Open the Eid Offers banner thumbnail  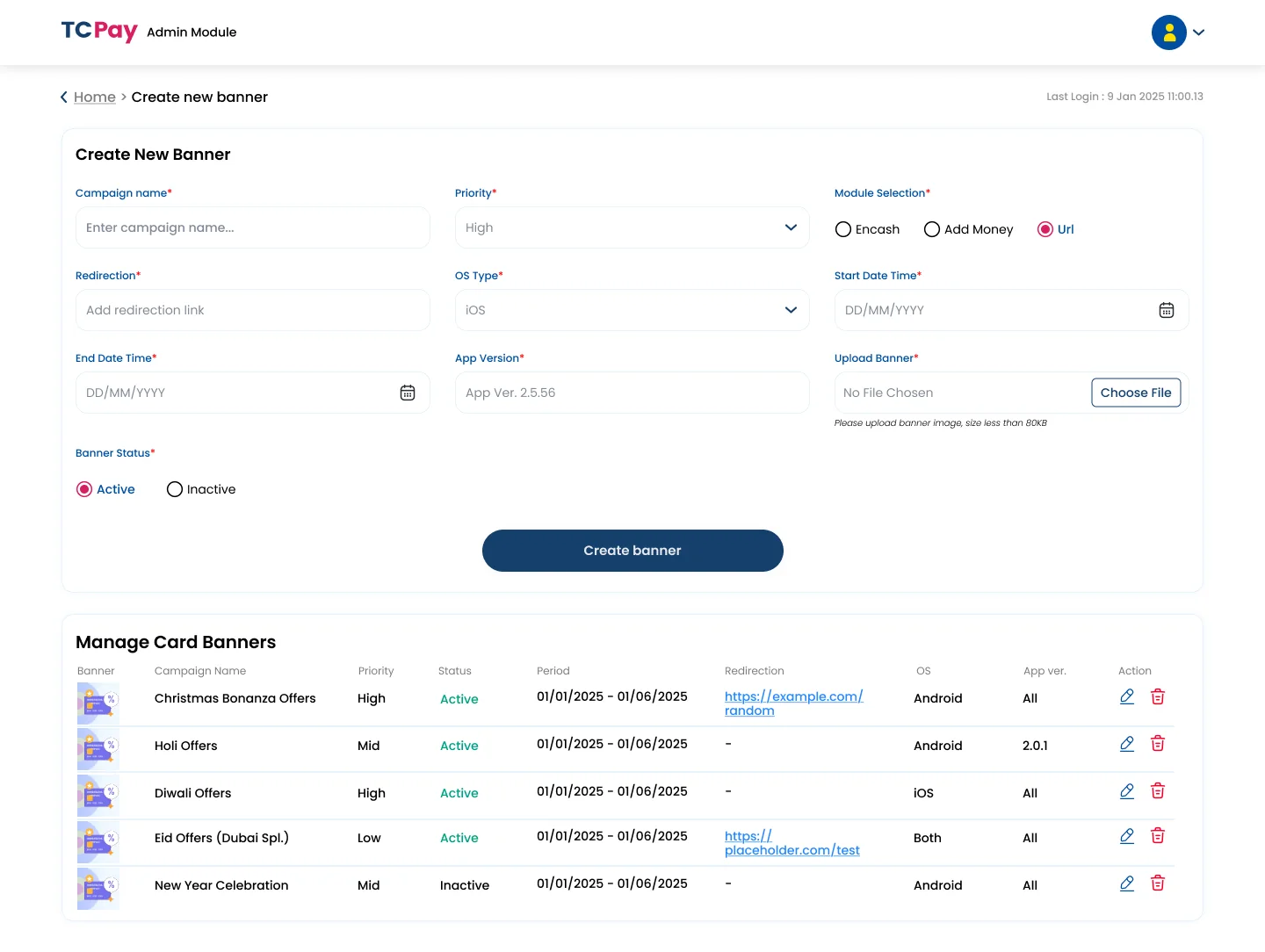tap(98, 842)
